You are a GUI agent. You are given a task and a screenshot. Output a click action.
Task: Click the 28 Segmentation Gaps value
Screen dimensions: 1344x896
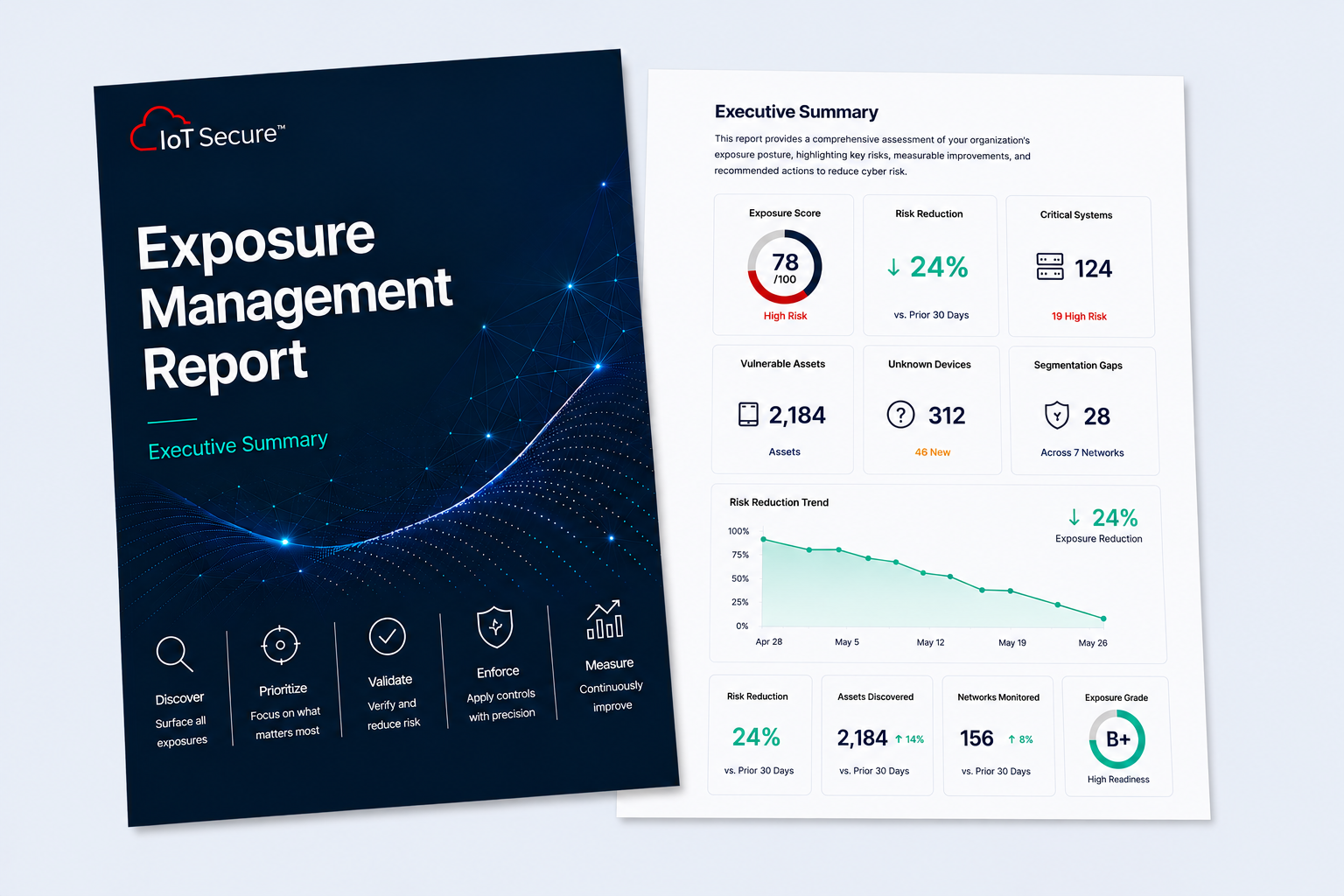(1096, 416)
